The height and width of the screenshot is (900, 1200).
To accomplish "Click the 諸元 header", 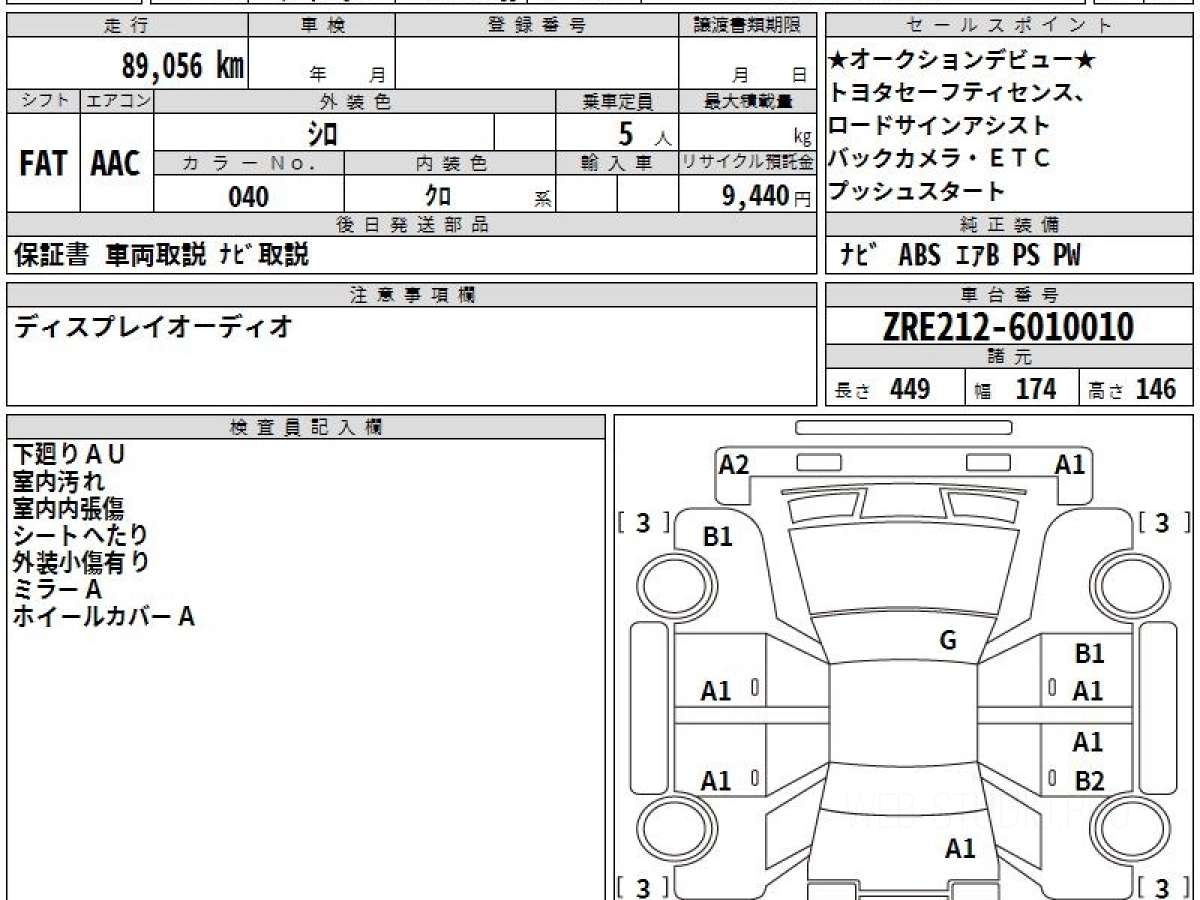I will click(1010, 358).
